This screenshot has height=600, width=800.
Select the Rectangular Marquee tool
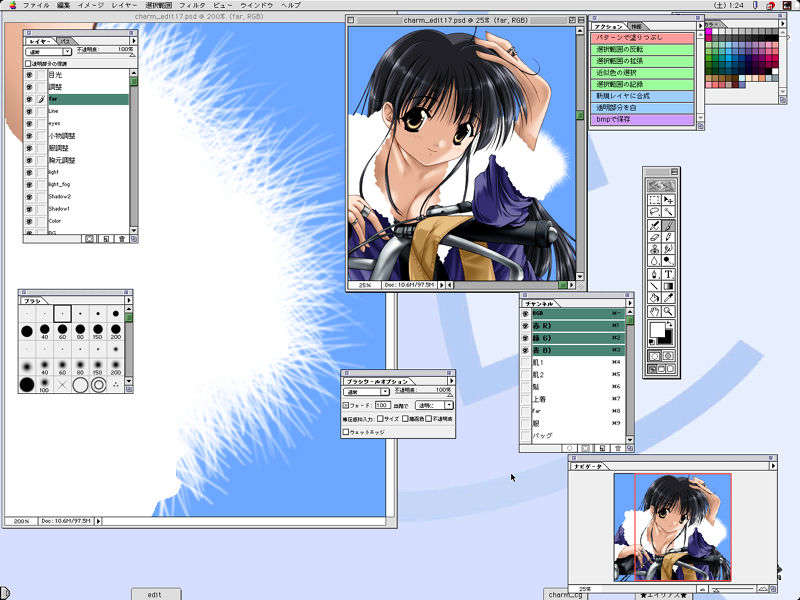tap(654, 199)
